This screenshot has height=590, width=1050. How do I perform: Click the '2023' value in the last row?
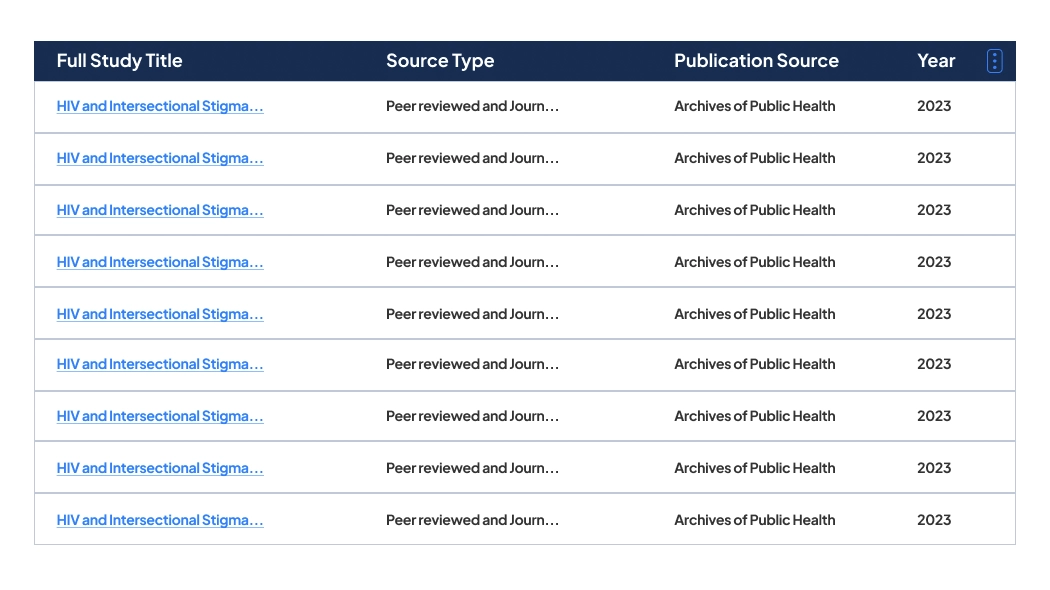(933, 519)
